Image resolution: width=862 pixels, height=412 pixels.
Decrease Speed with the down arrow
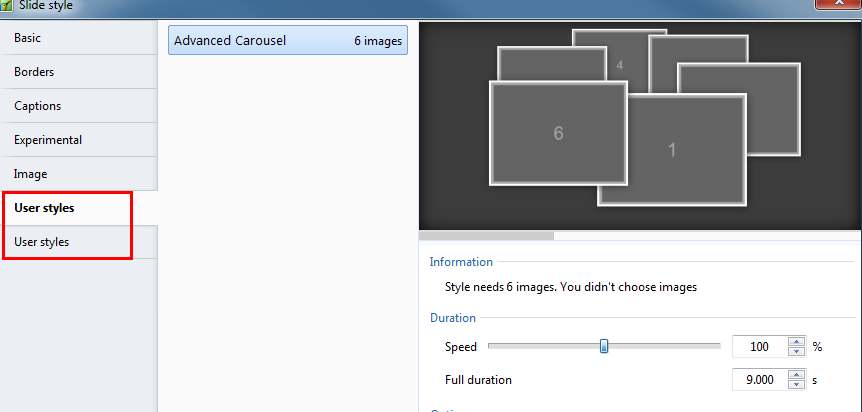pos(797,352)
